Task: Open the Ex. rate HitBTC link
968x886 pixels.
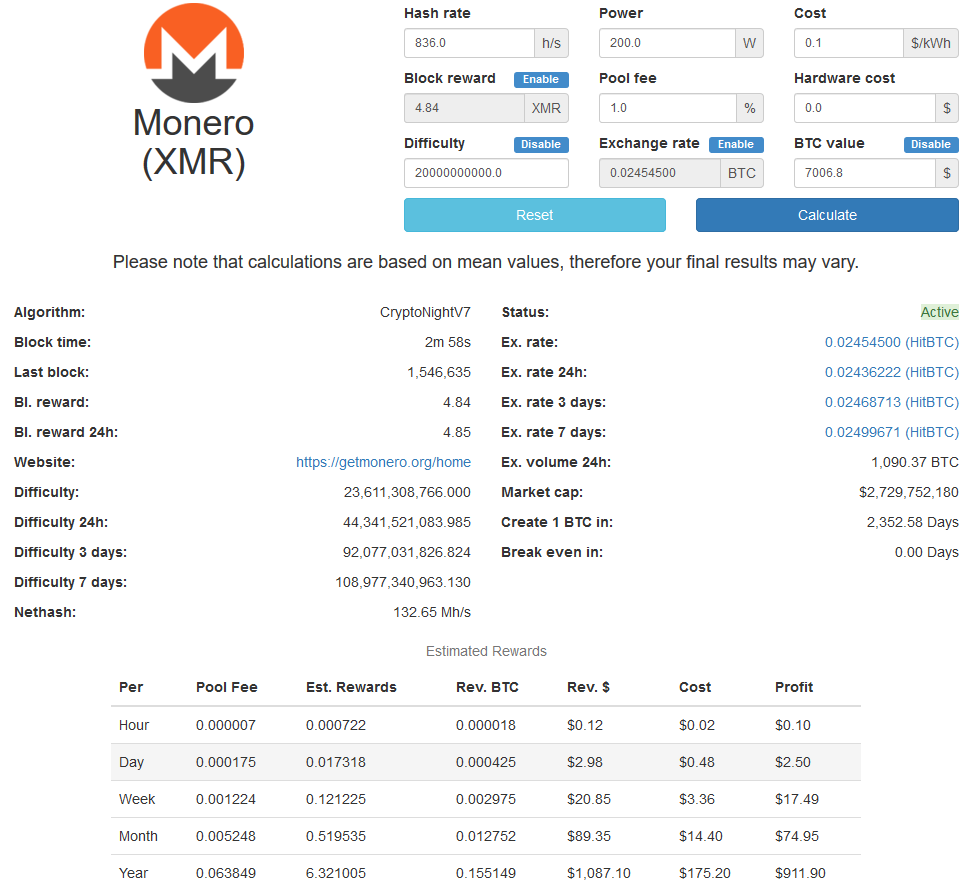Action: pyautogui.click(x=891, y=342)
